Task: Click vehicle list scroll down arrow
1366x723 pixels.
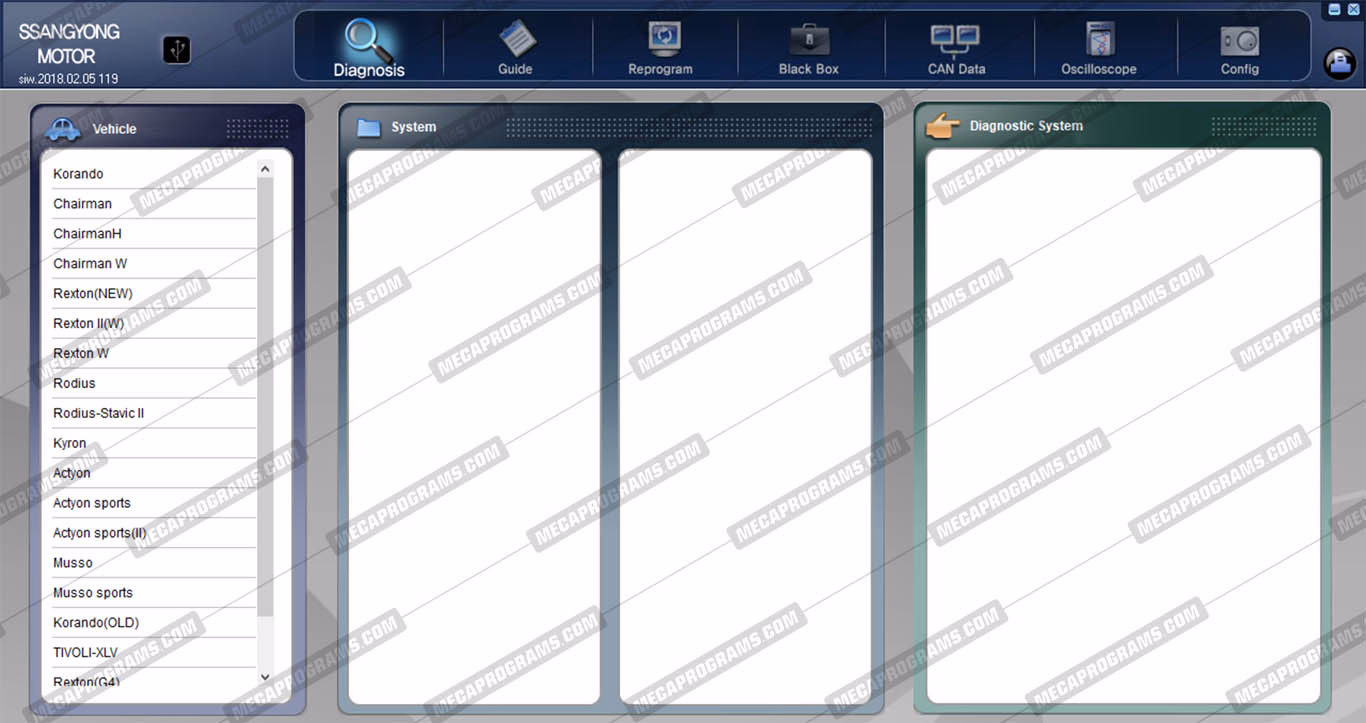Action: tap(265, 677)
